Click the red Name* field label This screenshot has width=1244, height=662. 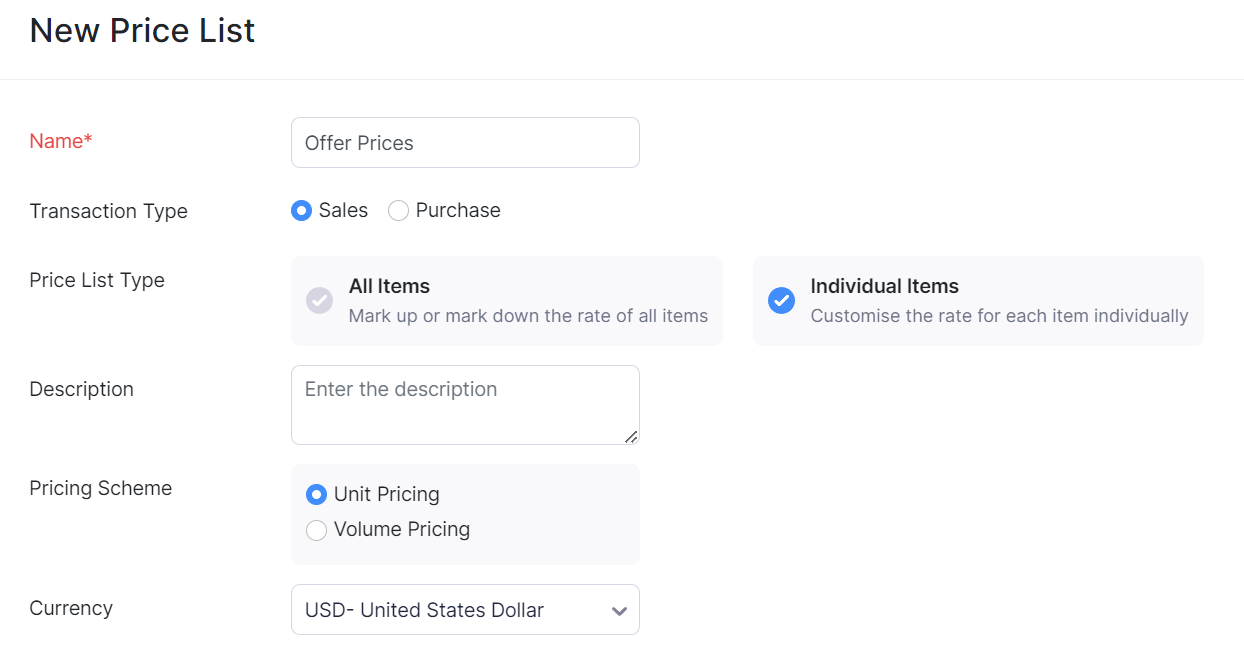[61, 141]
